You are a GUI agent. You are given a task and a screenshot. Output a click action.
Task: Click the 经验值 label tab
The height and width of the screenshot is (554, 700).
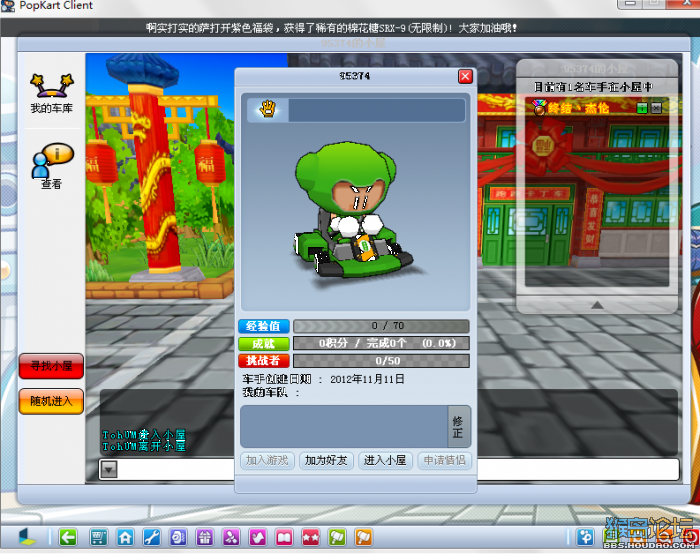pos(263,326)
